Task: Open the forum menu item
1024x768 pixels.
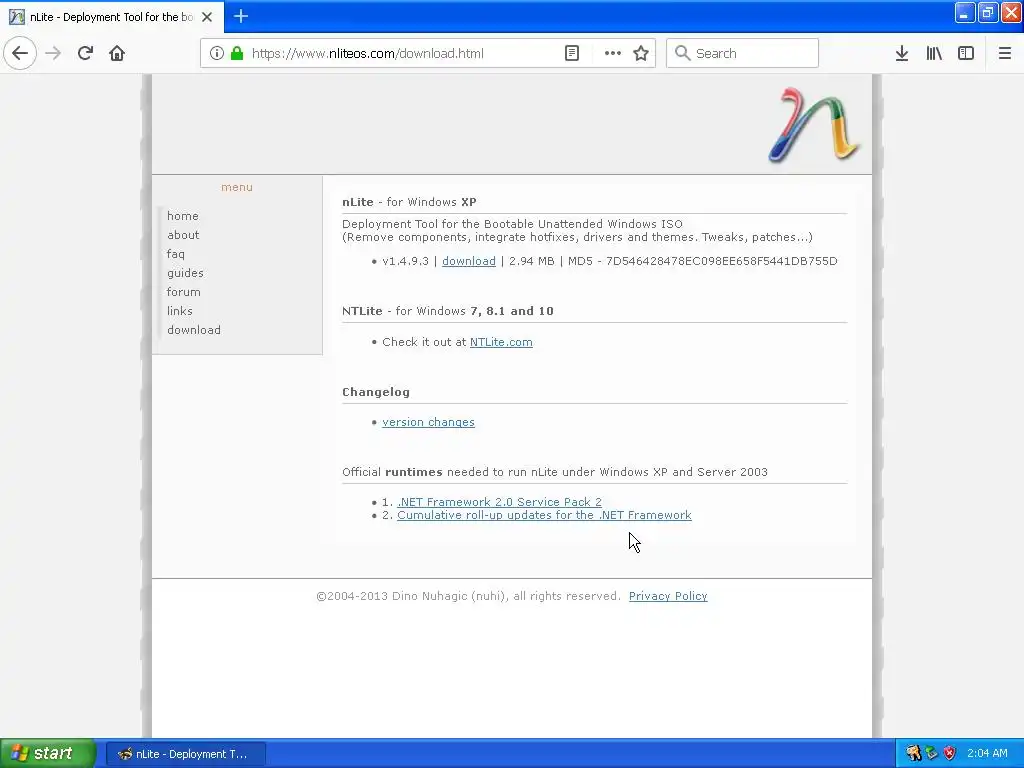Action: 184,292
